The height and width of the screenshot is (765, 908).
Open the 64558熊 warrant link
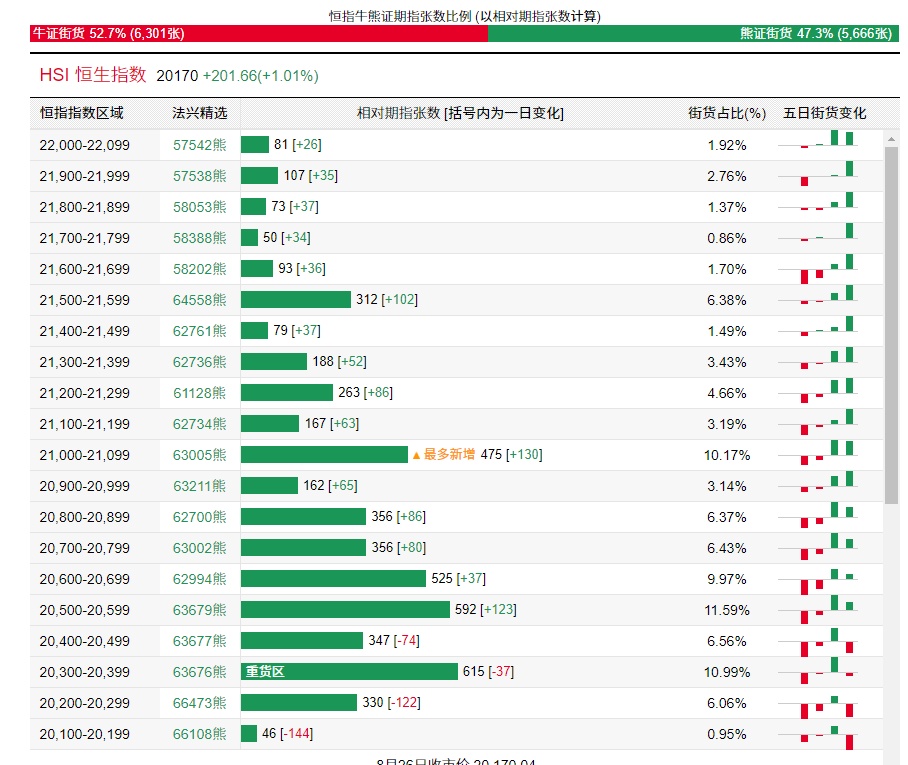pos(199,300)
